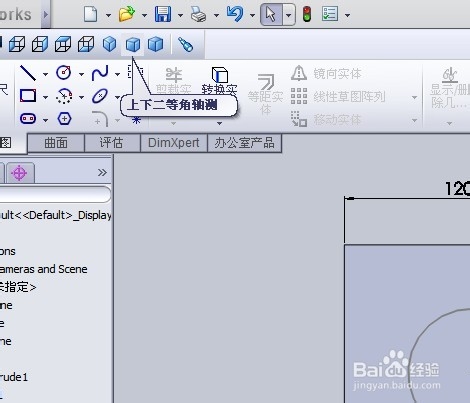This screenshot has height=403, width=470.
Task: Open the dropdown next to New document
Action: click(x=108, y=15)
